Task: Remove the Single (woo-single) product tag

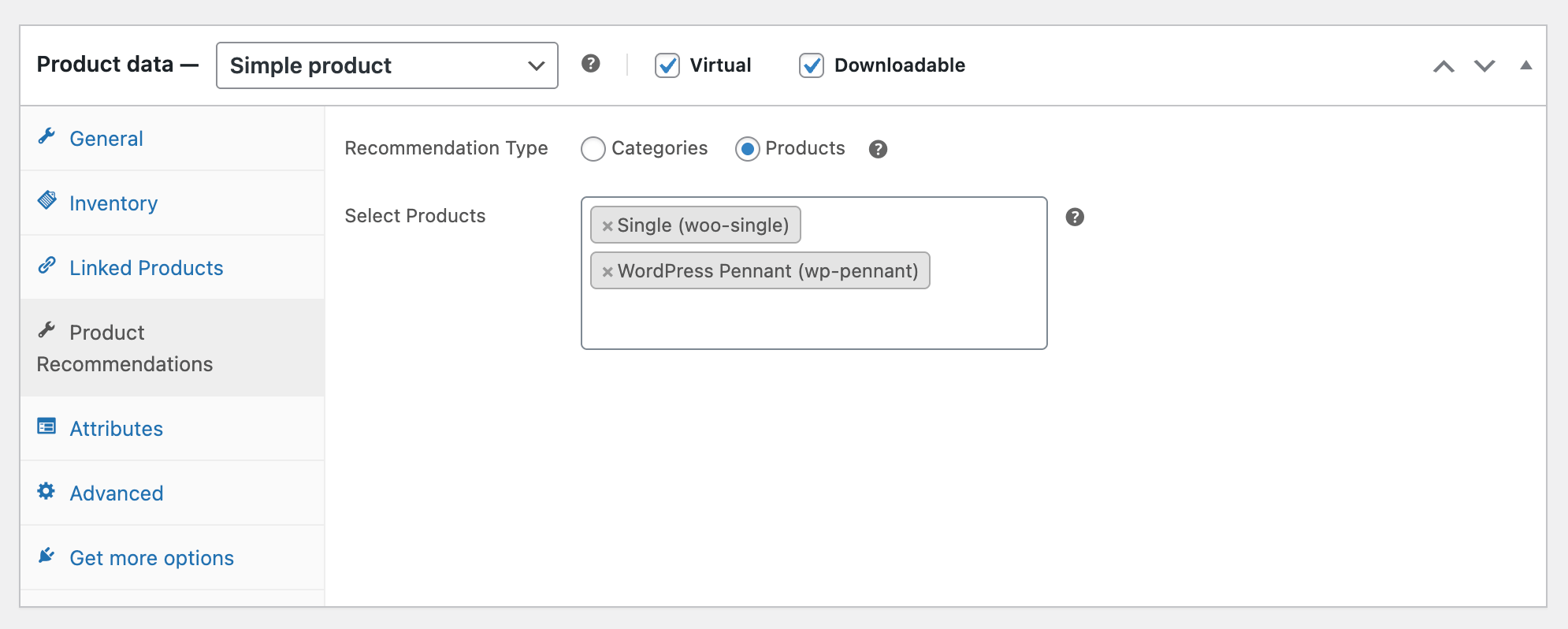Action: click(608, 226)
